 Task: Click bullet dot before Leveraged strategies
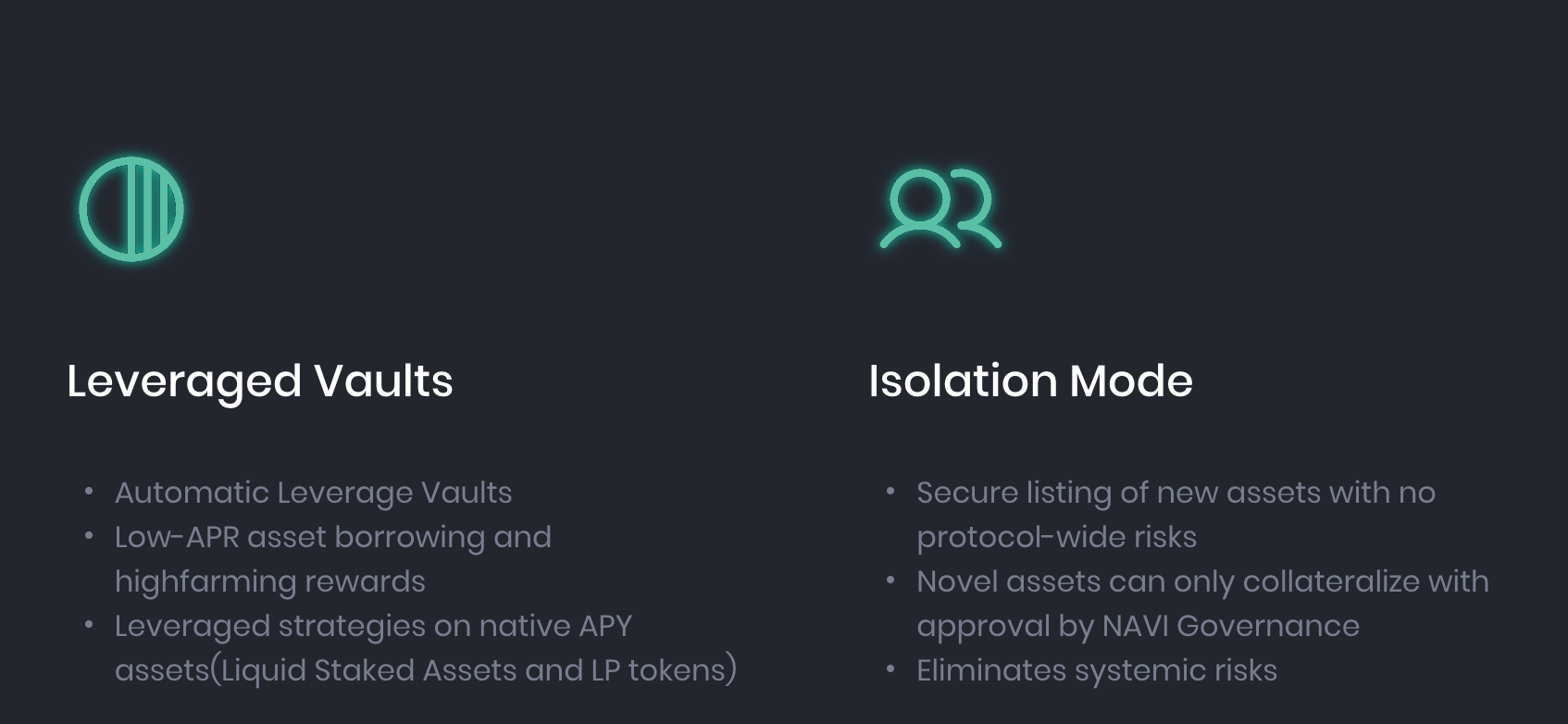(x=89, y=624)
